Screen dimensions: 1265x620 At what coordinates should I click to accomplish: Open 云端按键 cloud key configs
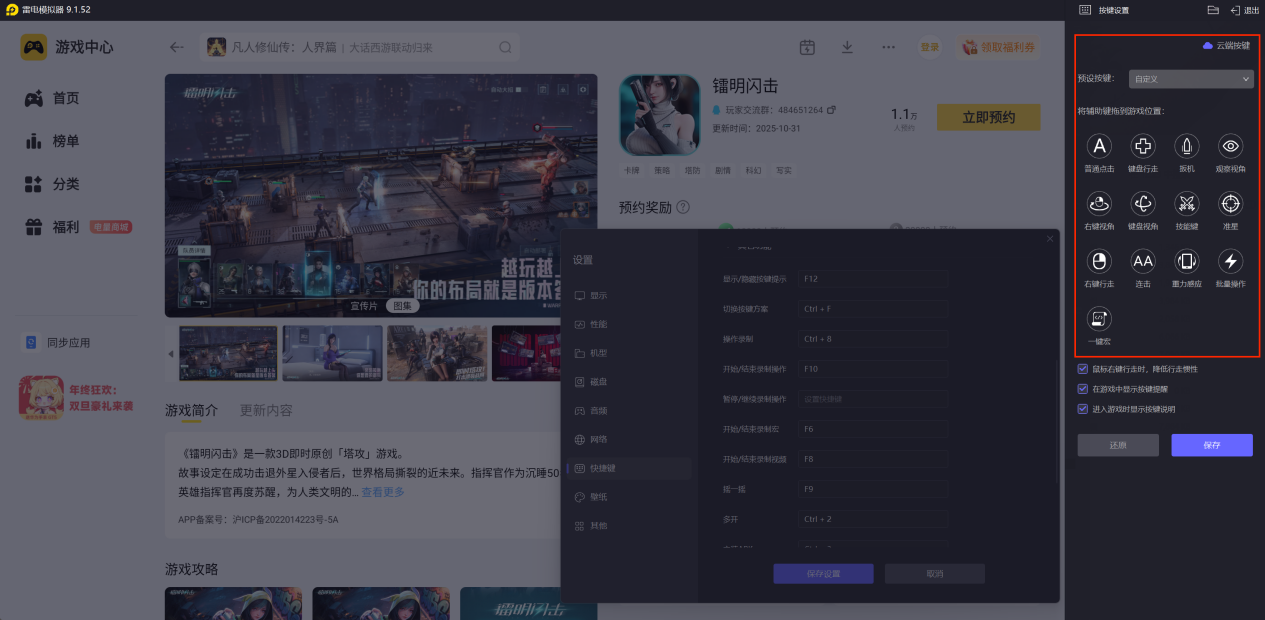(x=1226, y=46)
